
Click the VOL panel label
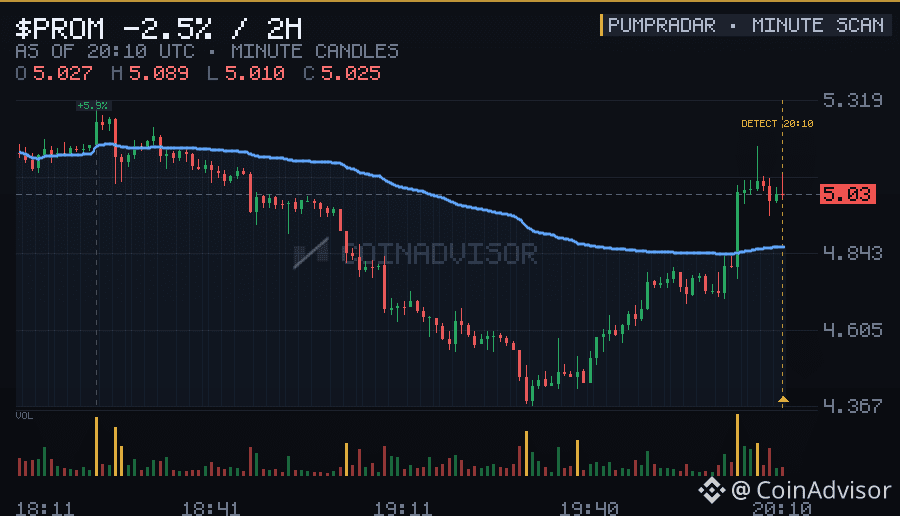coord(24,416)
